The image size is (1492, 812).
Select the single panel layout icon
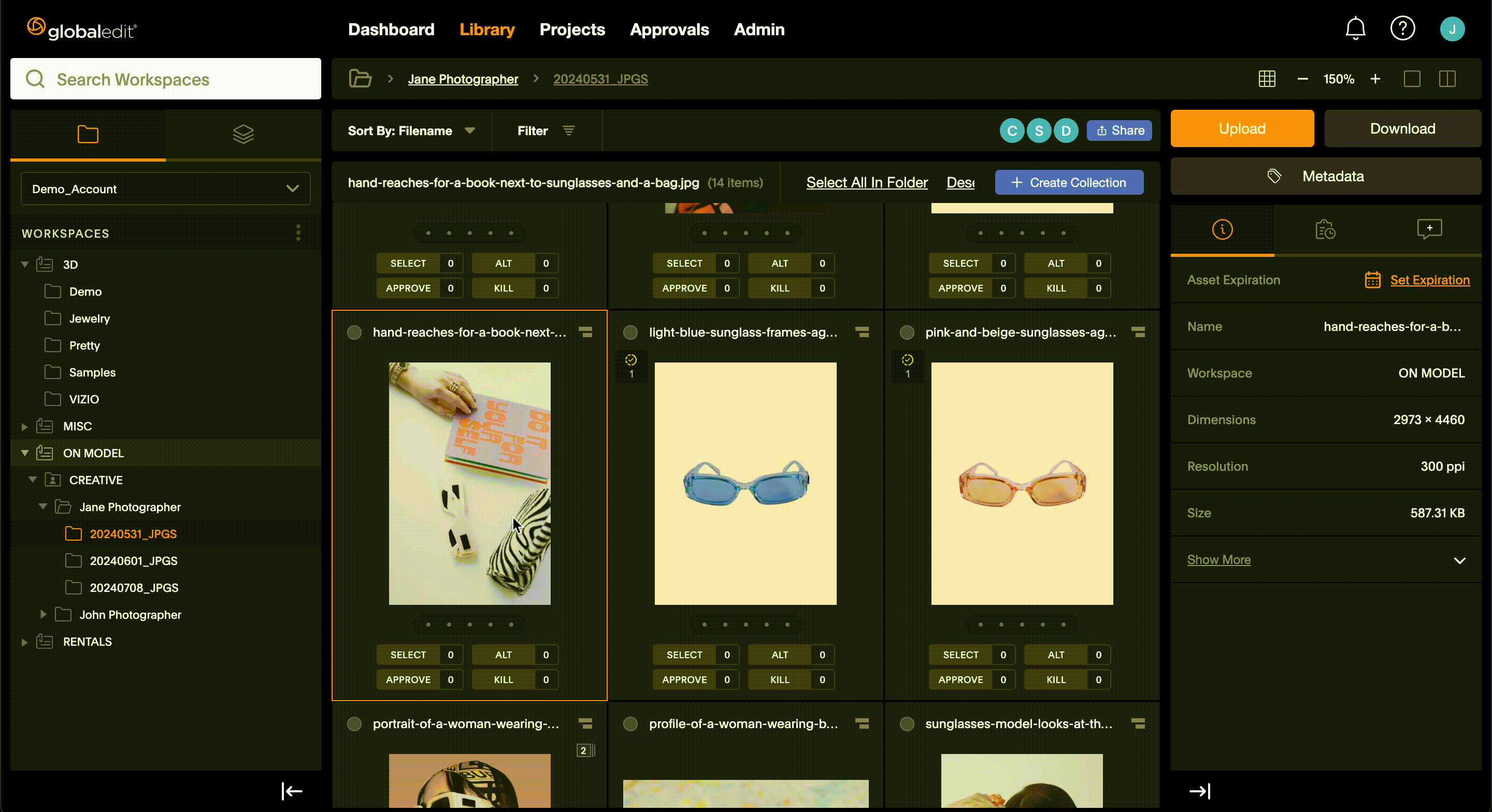click(x=1412, y=79)
